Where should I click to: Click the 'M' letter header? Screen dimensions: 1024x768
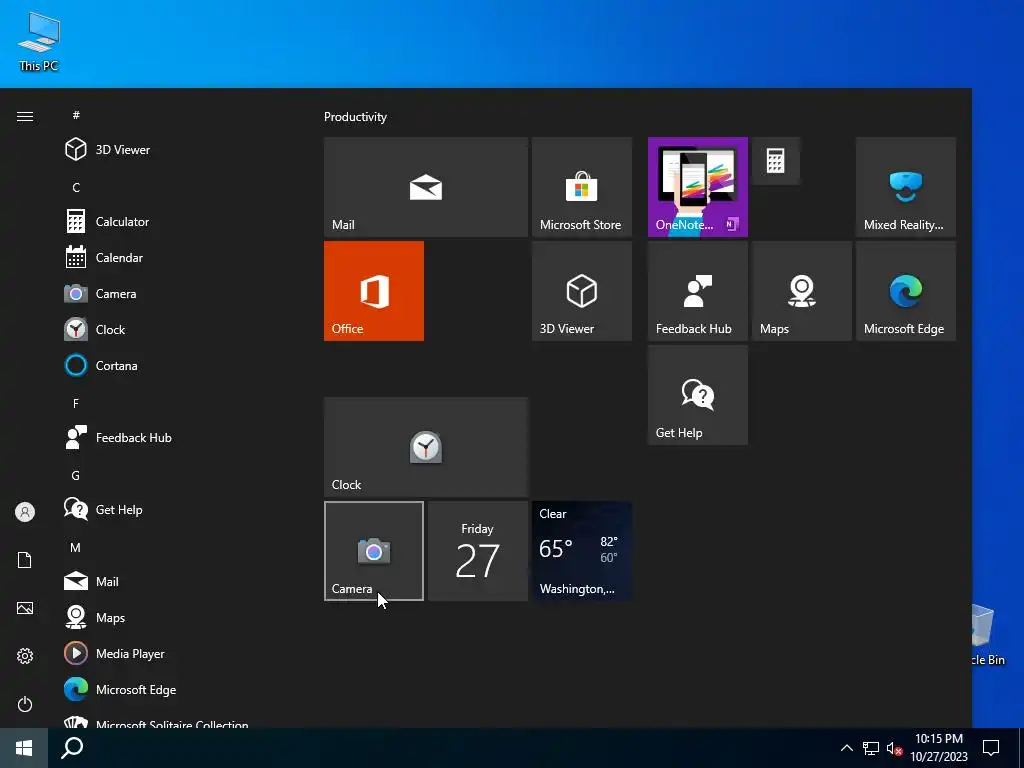(76, 547)
